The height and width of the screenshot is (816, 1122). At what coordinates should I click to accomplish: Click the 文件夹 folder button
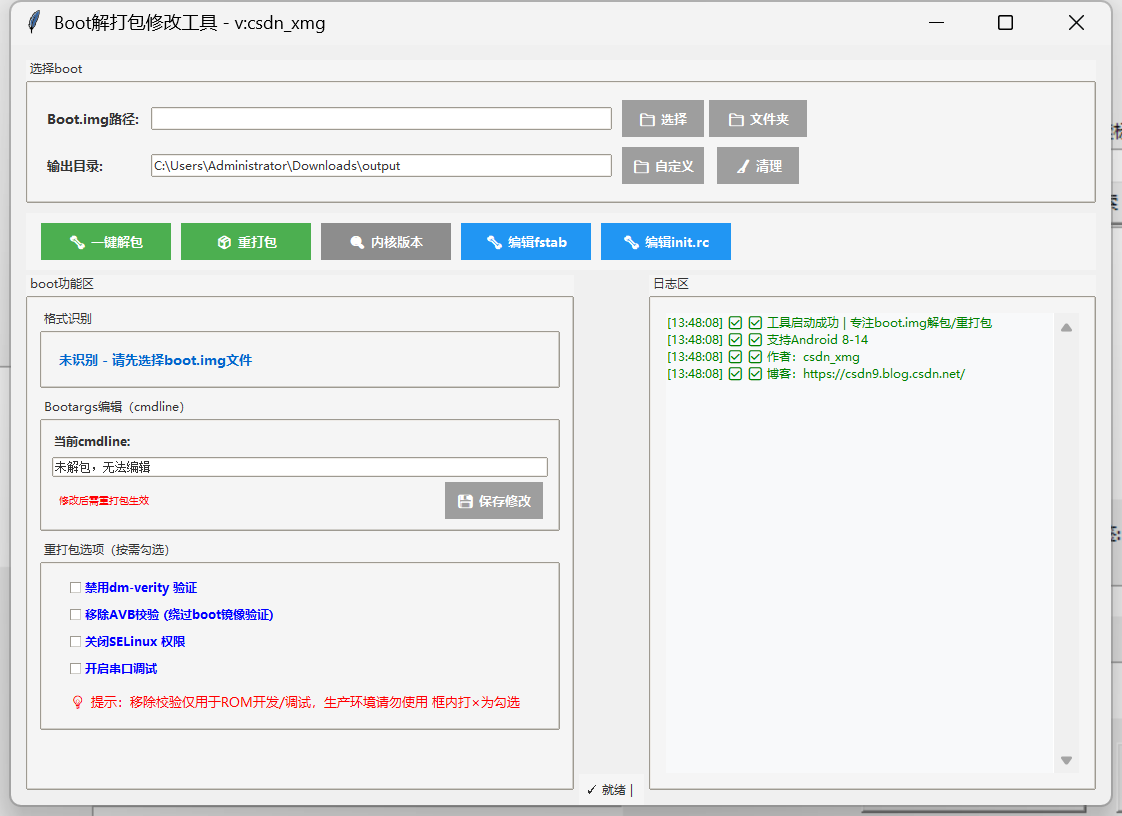coord(757,118)
